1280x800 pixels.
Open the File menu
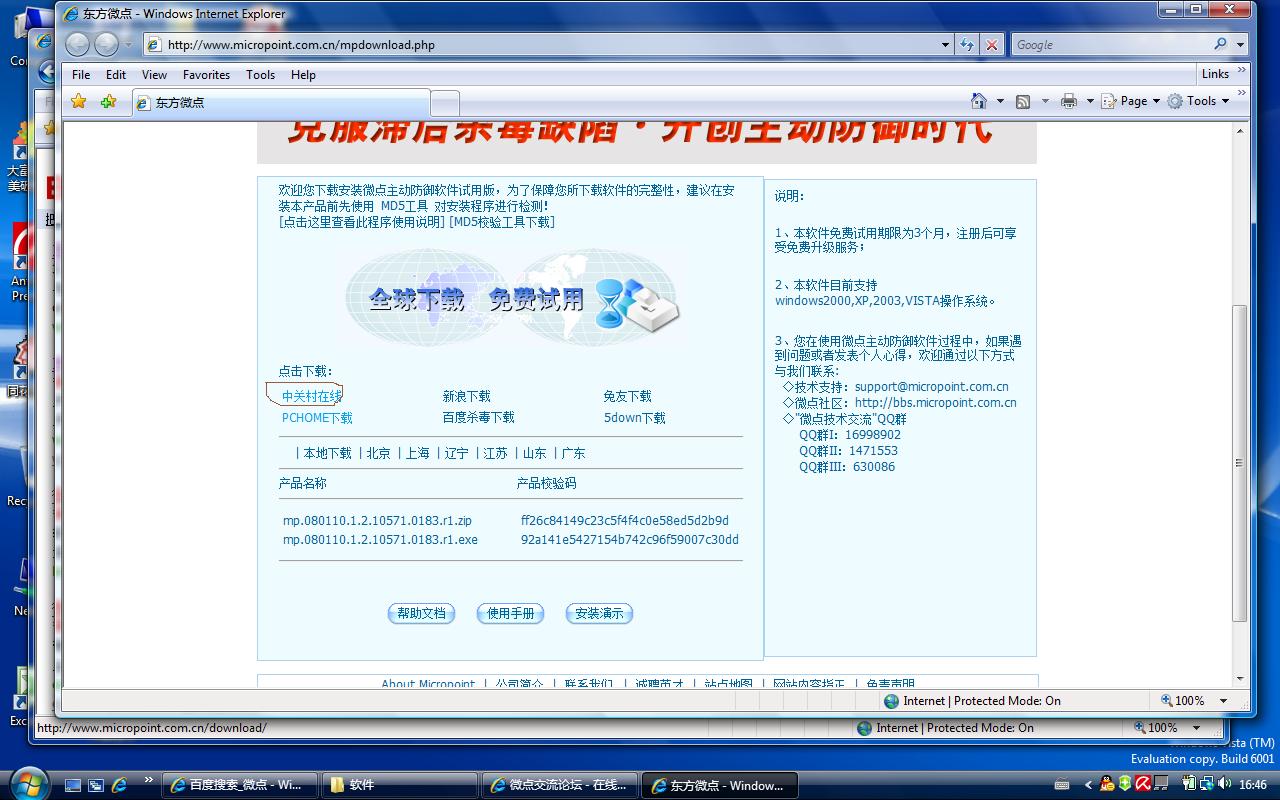[81, 75]
